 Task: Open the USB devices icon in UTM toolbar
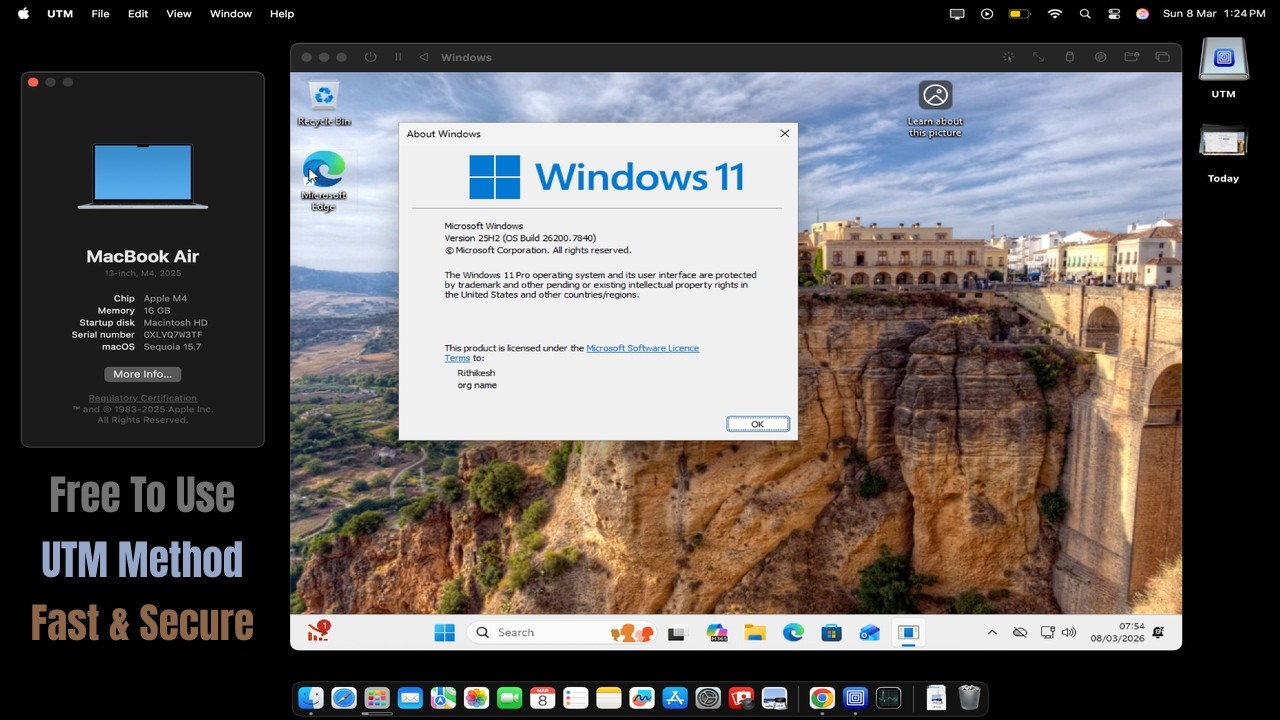(x=1069, y=57)
